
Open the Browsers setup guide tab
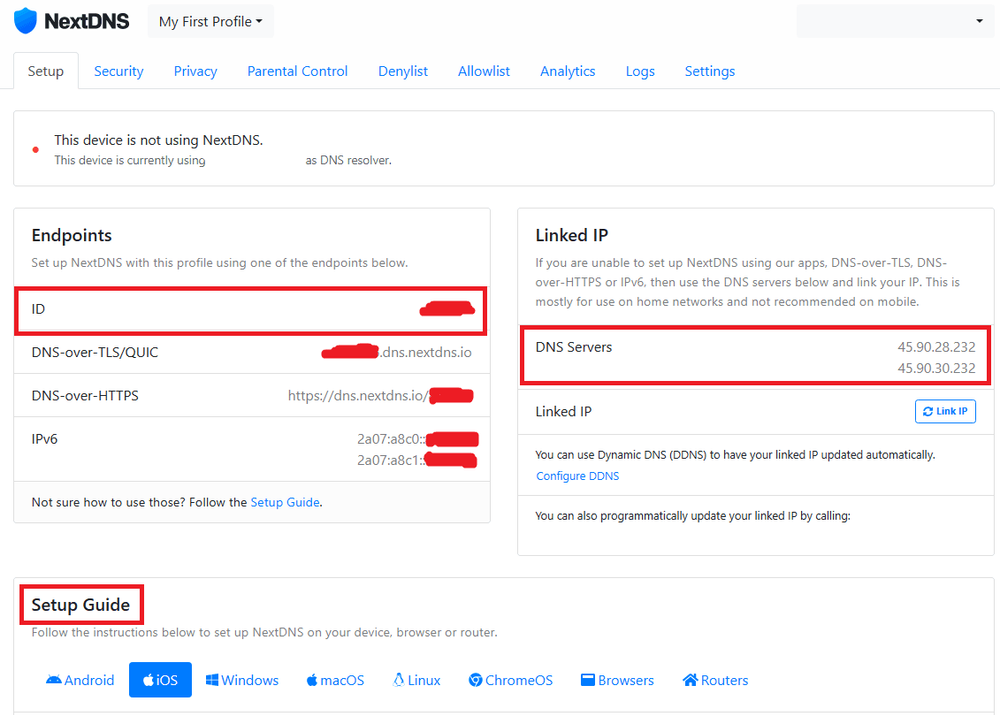pos(617,680)
